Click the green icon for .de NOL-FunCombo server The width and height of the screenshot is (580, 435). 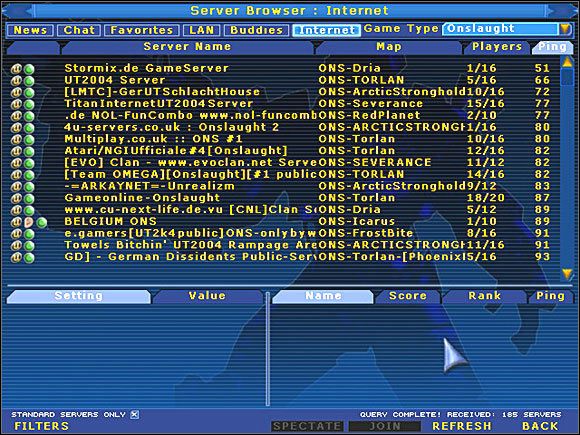coord(29,116)
